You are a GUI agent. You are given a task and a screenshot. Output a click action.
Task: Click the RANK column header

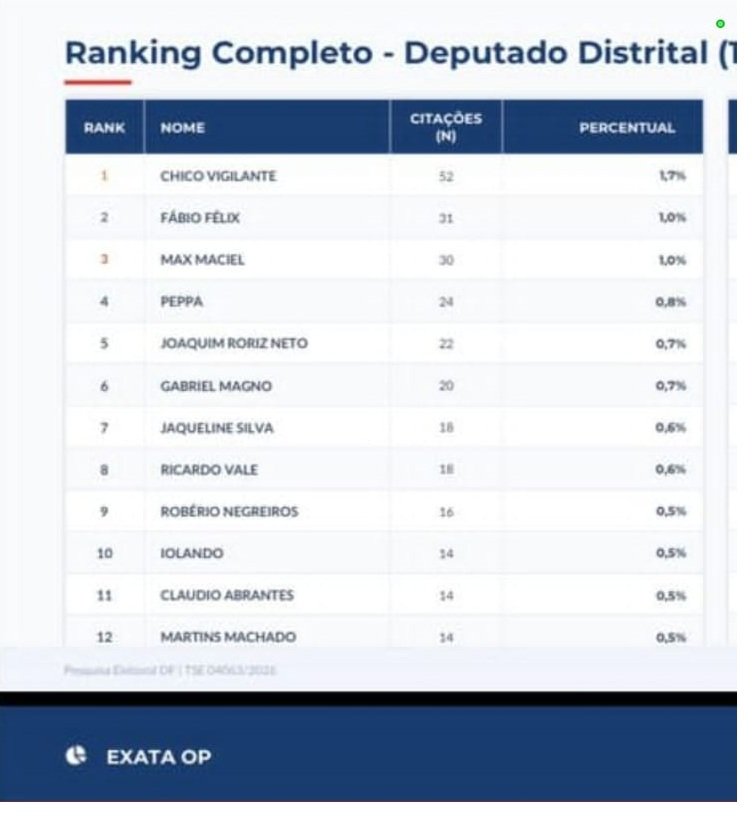tap(104, 128)
